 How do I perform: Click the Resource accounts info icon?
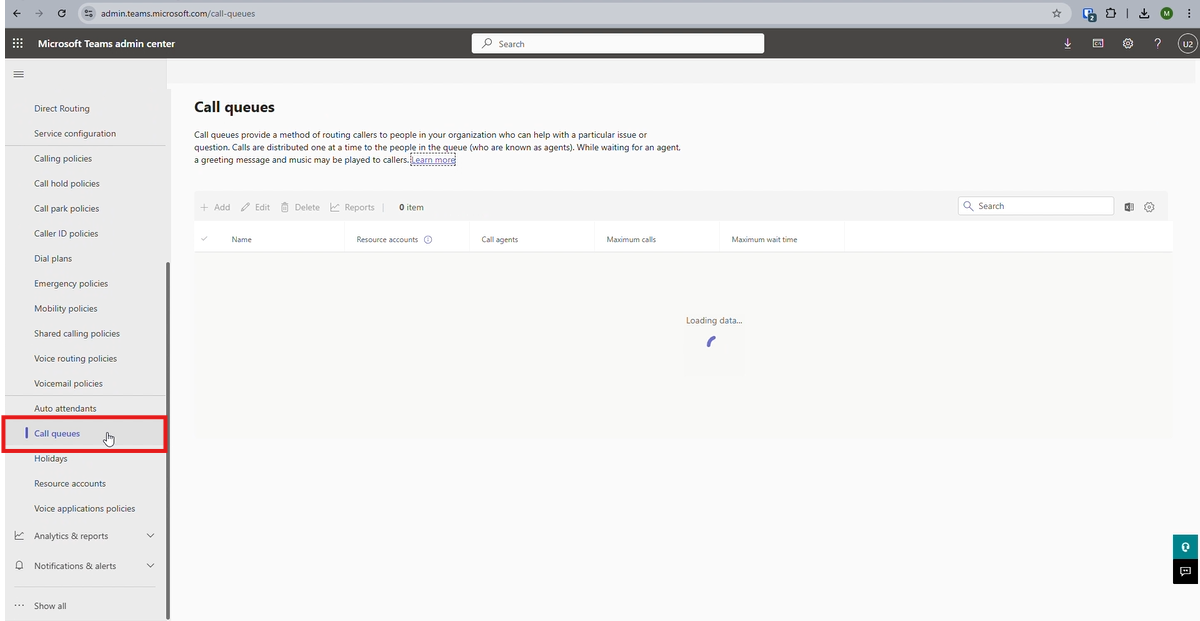coord(428,240)
